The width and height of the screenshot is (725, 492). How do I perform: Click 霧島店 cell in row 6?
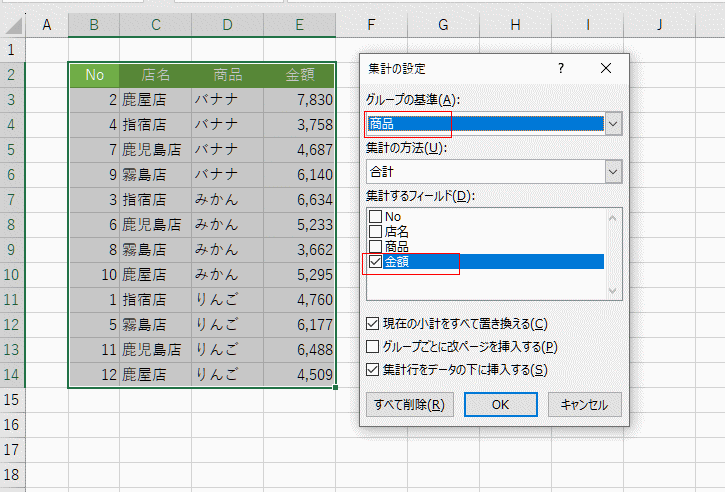coord(155,175)
